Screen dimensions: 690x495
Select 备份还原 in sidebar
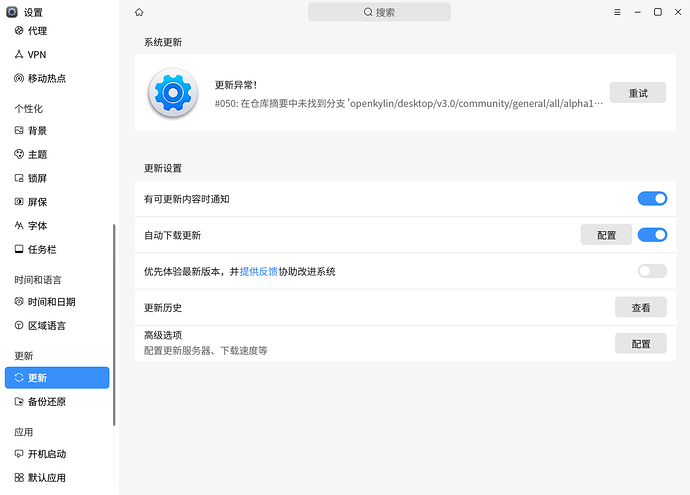pos(57,402)
